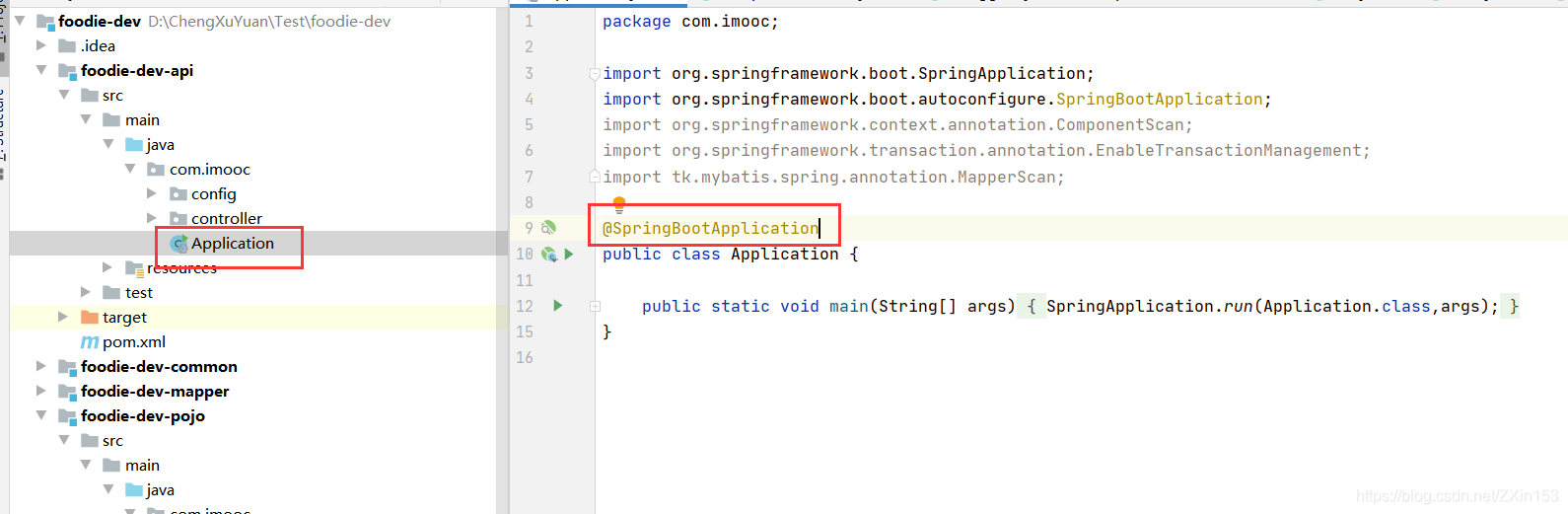Click the com.imooc package icon under foodie-dev-api
The image size is (1568, 514).
[x=156, y=170]
